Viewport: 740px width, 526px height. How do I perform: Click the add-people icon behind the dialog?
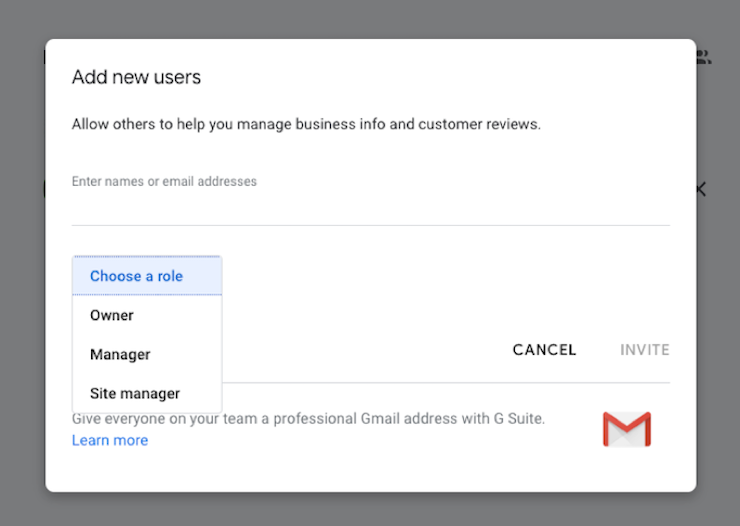[x=704, y=57]
